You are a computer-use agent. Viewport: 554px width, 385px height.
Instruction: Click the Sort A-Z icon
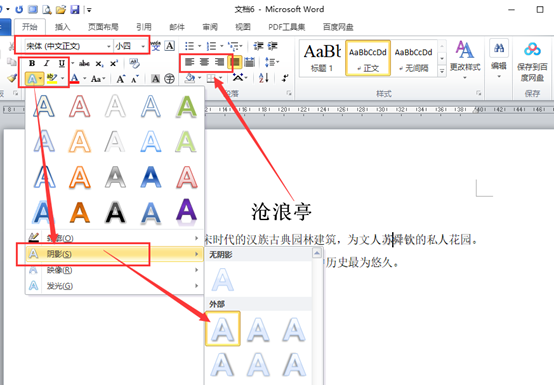[264, 78]
